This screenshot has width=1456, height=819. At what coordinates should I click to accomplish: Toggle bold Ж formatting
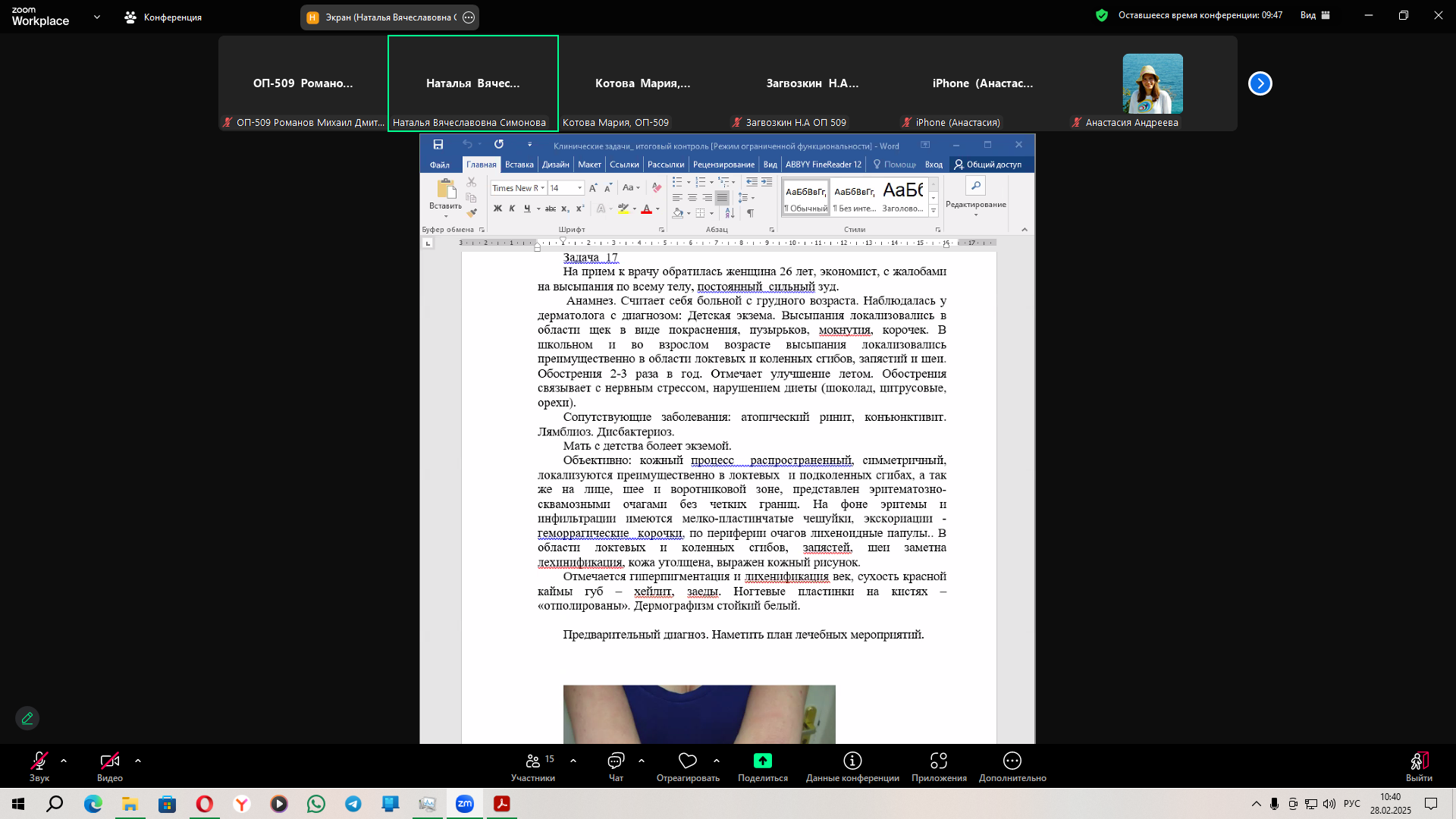pos(497,209)
